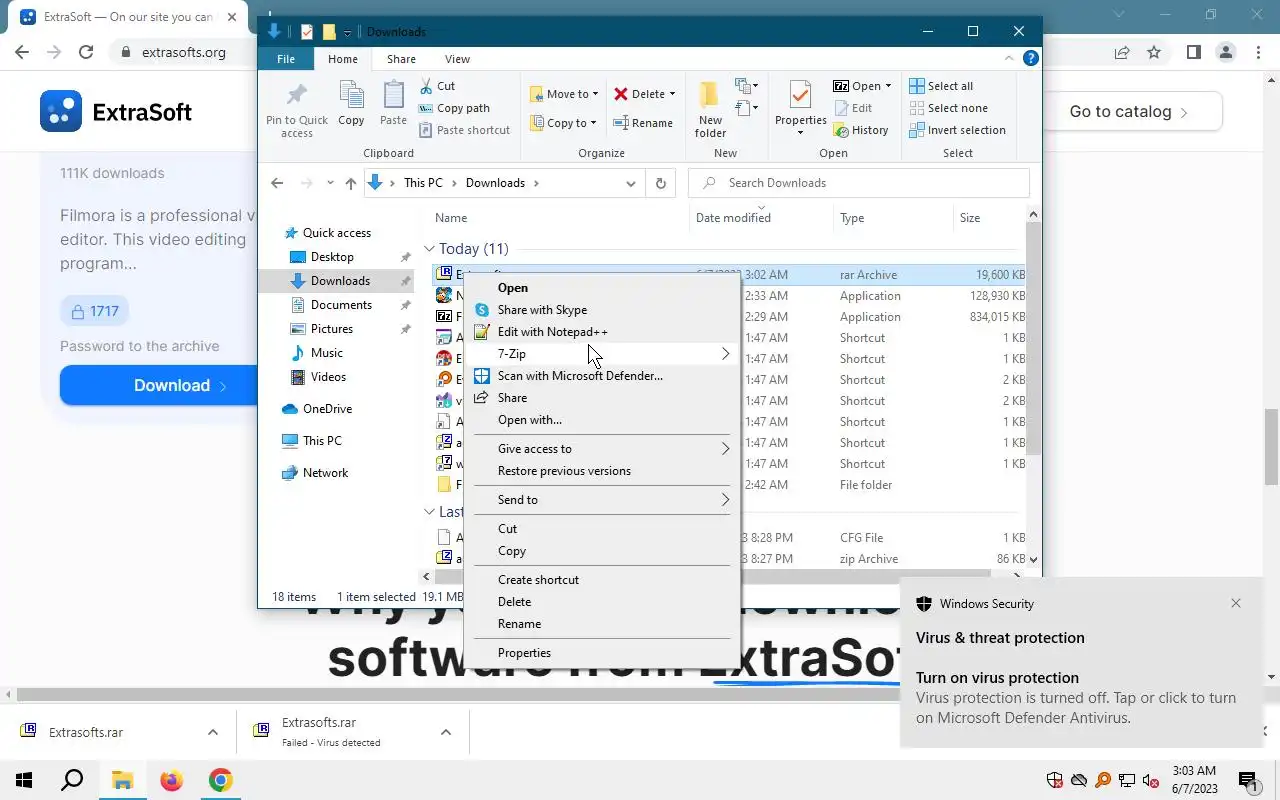Choose Scan with Microsoft Defender

[600, 376]
